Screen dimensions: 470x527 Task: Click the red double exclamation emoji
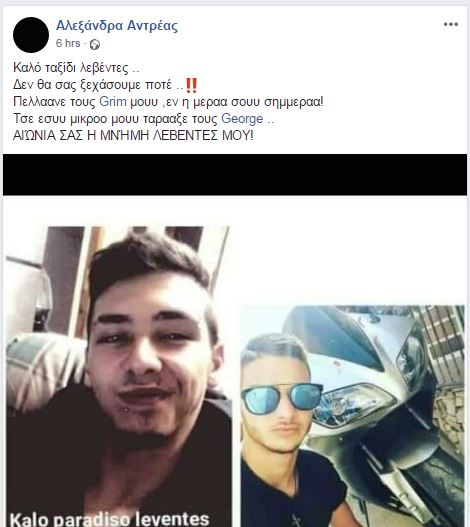click(191, 85)
